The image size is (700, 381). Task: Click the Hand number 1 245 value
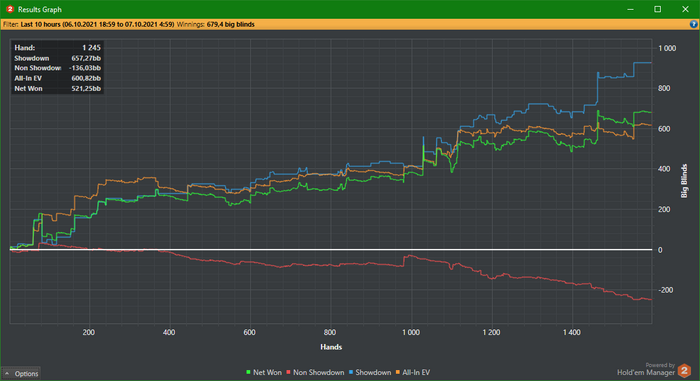pyautogui.click(x=91, y=48)
